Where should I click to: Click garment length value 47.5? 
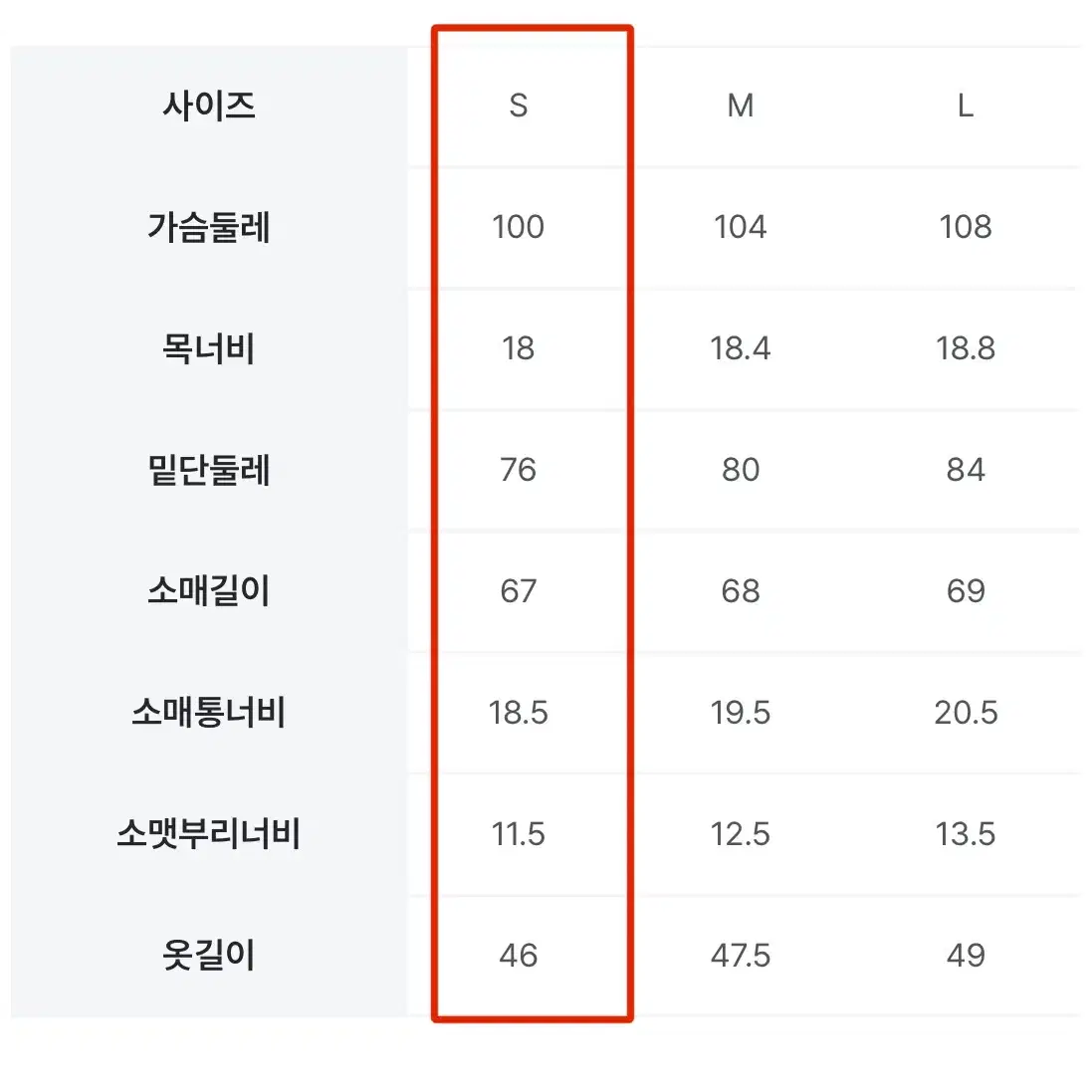[x=741, y=955]
